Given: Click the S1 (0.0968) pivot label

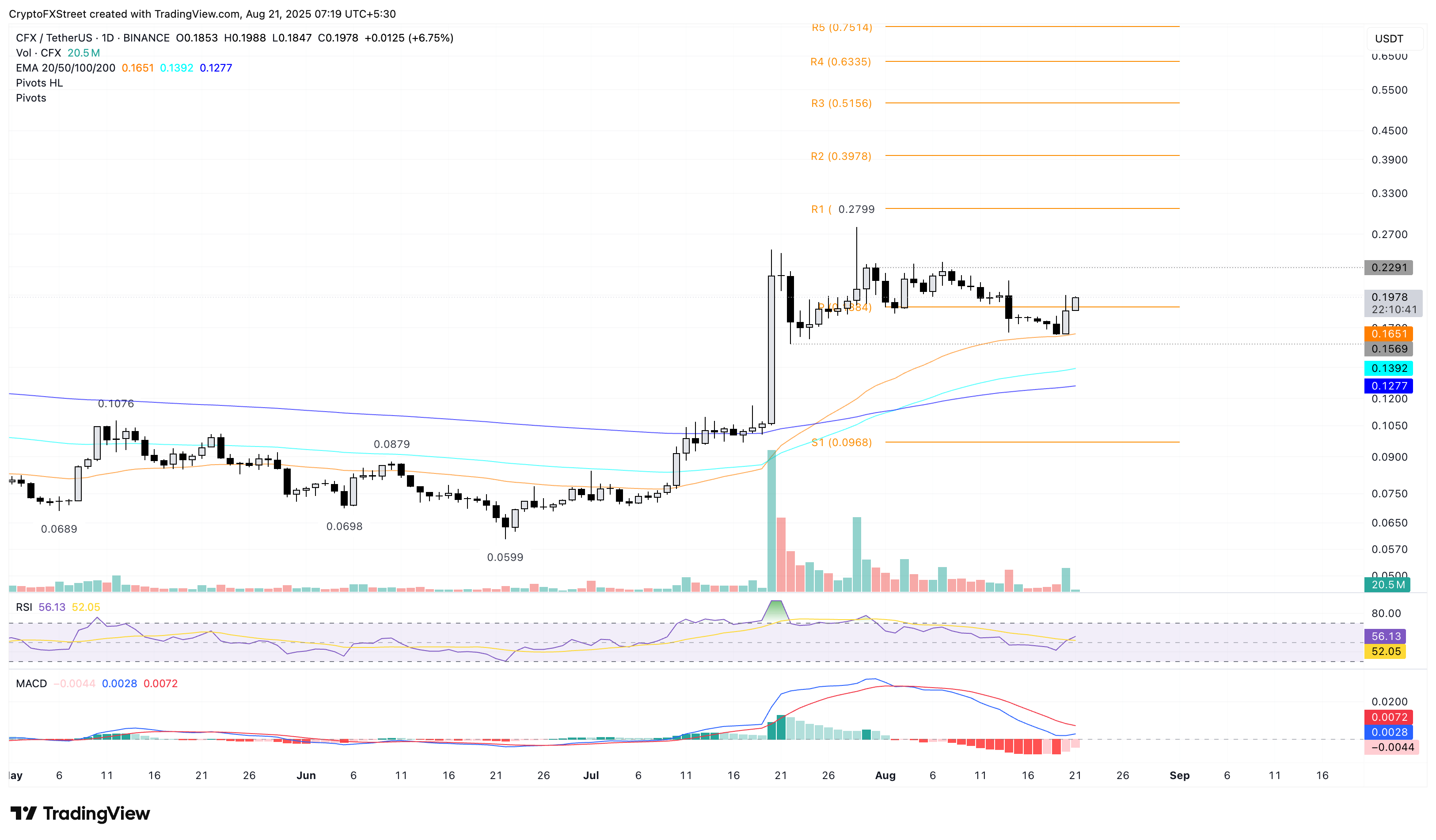Looking at the screenshot, I should pyautogui.click(x=841, y=443).
